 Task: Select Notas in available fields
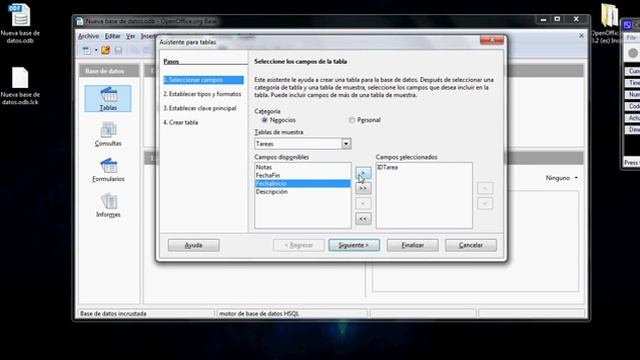pos(302,167)
